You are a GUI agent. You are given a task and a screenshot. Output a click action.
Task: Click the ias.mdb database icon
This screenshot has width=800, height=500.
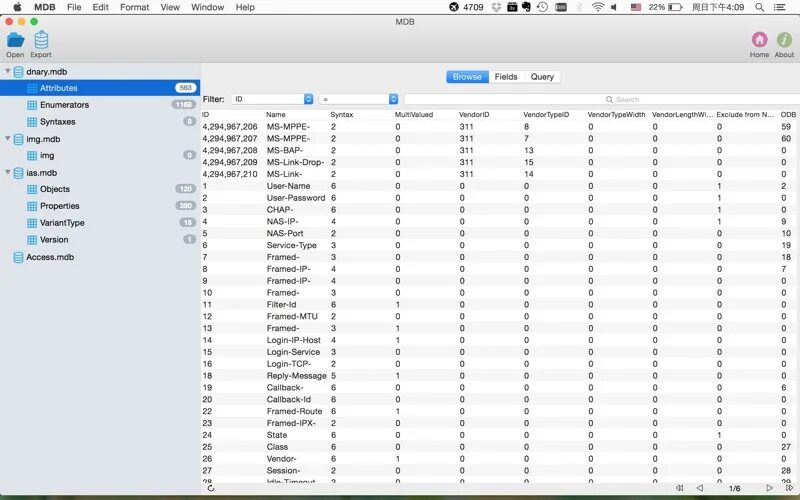pos(18,173)
